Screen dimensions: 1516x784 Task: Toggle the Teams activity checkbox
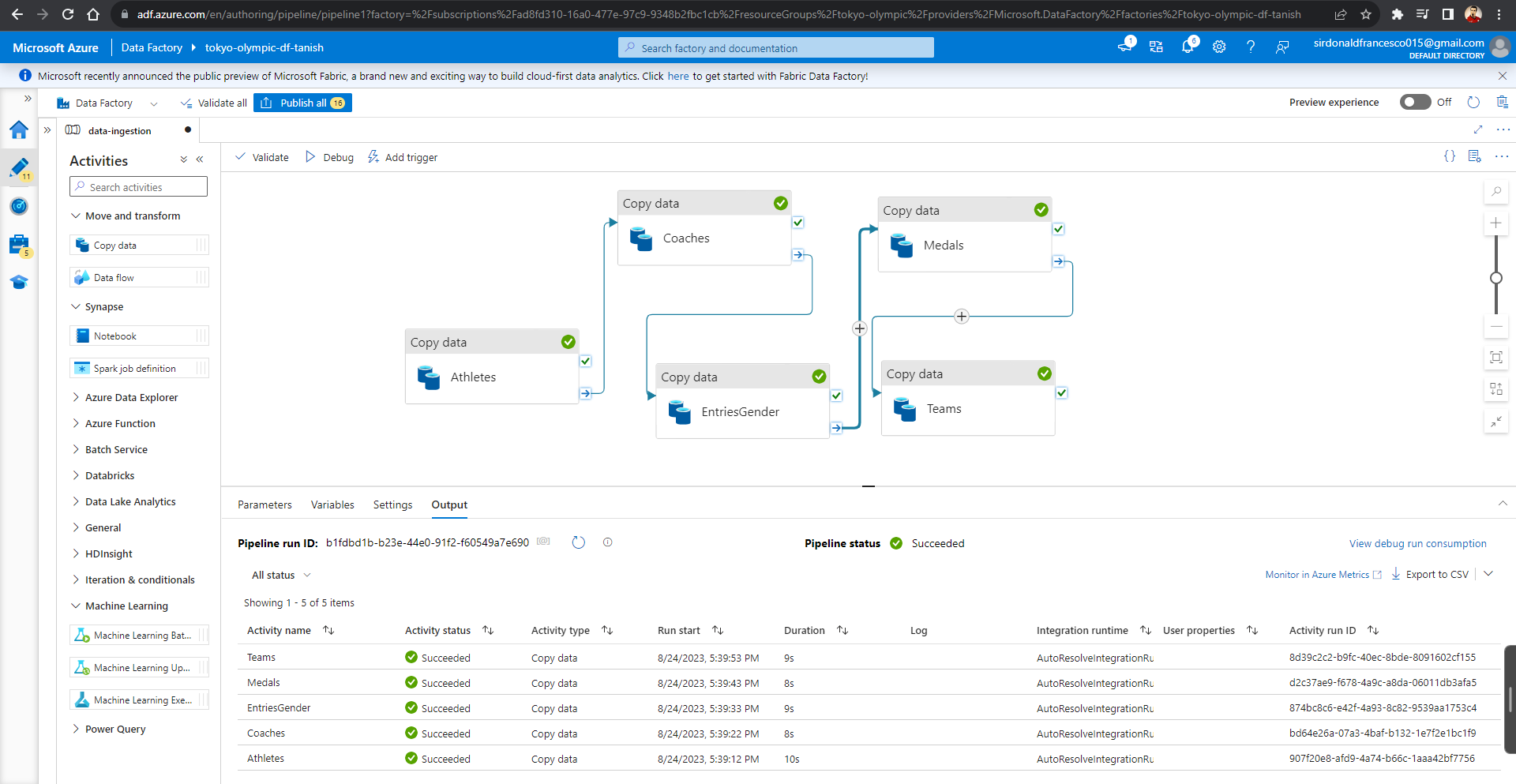click(x=1062, y=392)
